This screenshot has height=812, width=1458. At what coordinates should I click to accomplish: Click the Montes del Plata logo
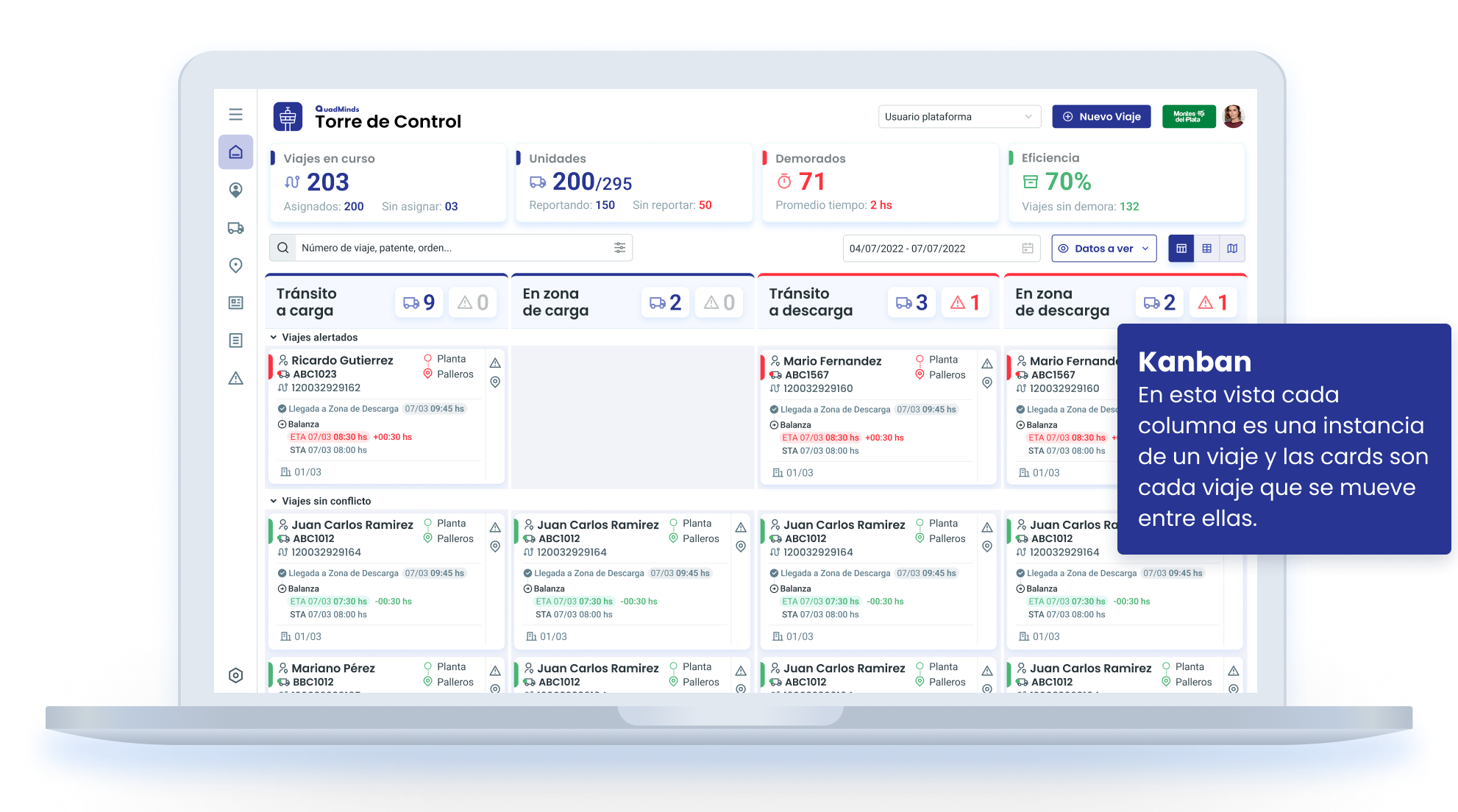pos(1189,116)
